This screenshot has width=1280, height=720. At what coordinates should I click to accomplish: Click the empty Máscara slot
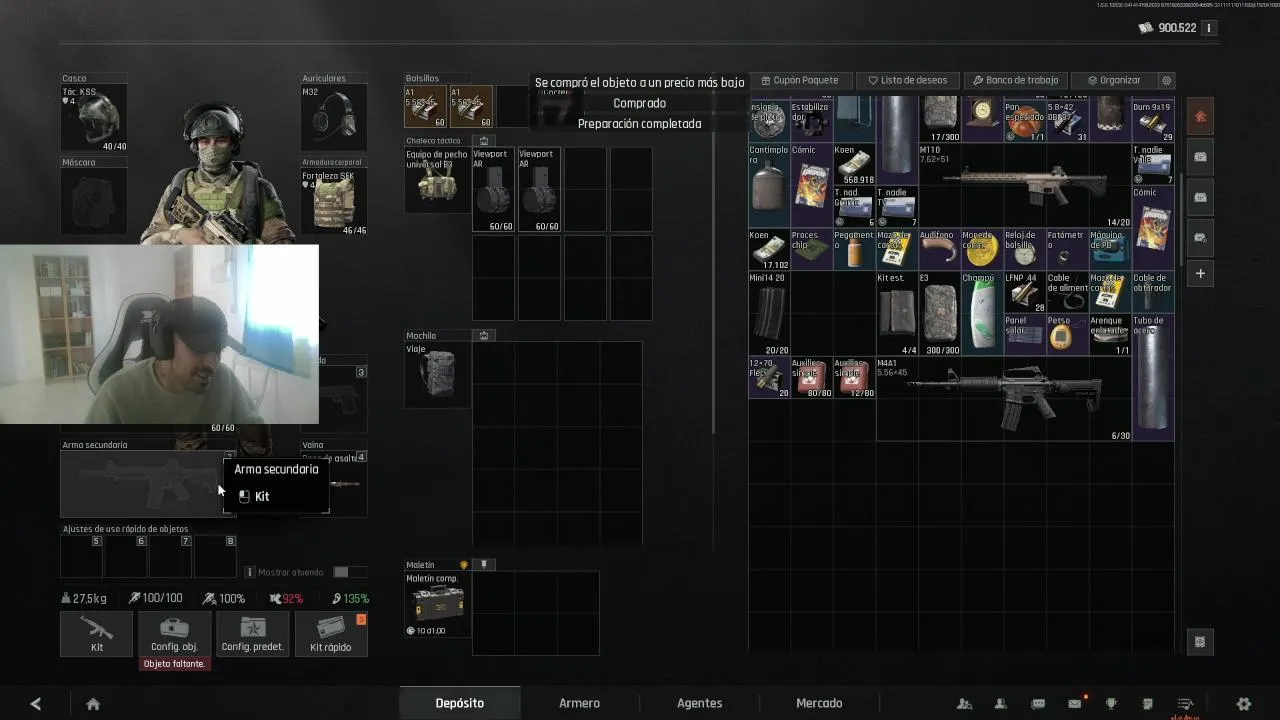pos(94,202)
